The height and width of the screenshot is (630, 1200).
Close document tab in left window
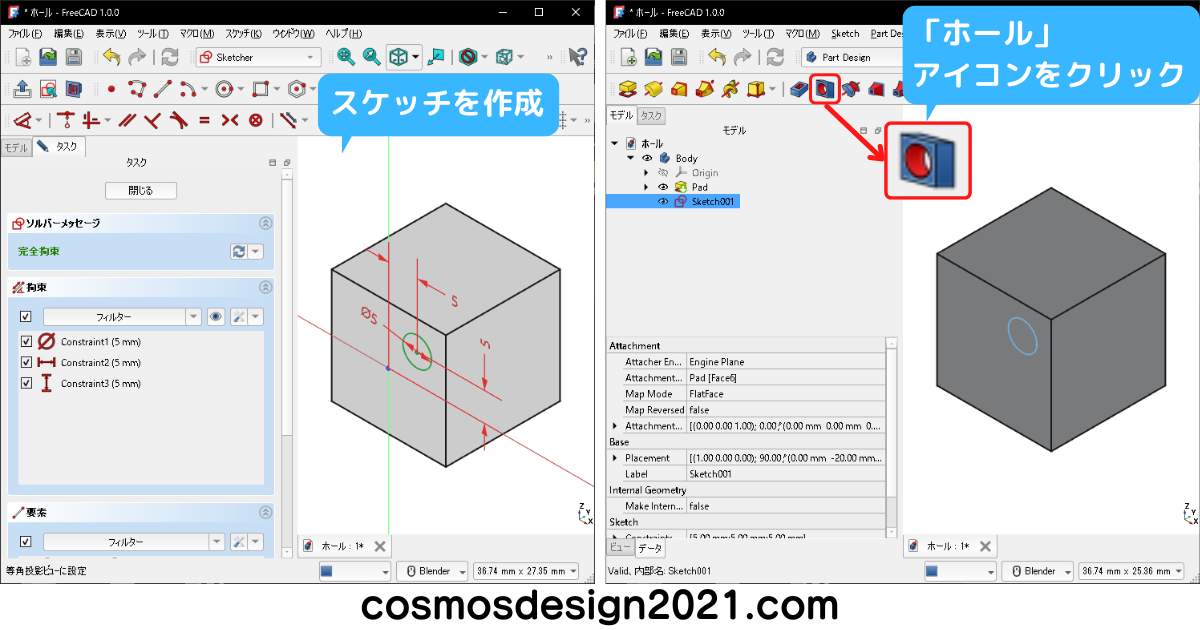pos(379,546)
